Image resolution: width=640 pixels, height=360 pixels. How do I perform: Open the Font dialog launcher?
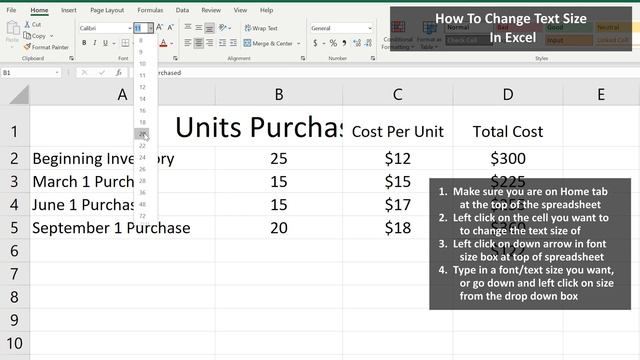[175, 58]
